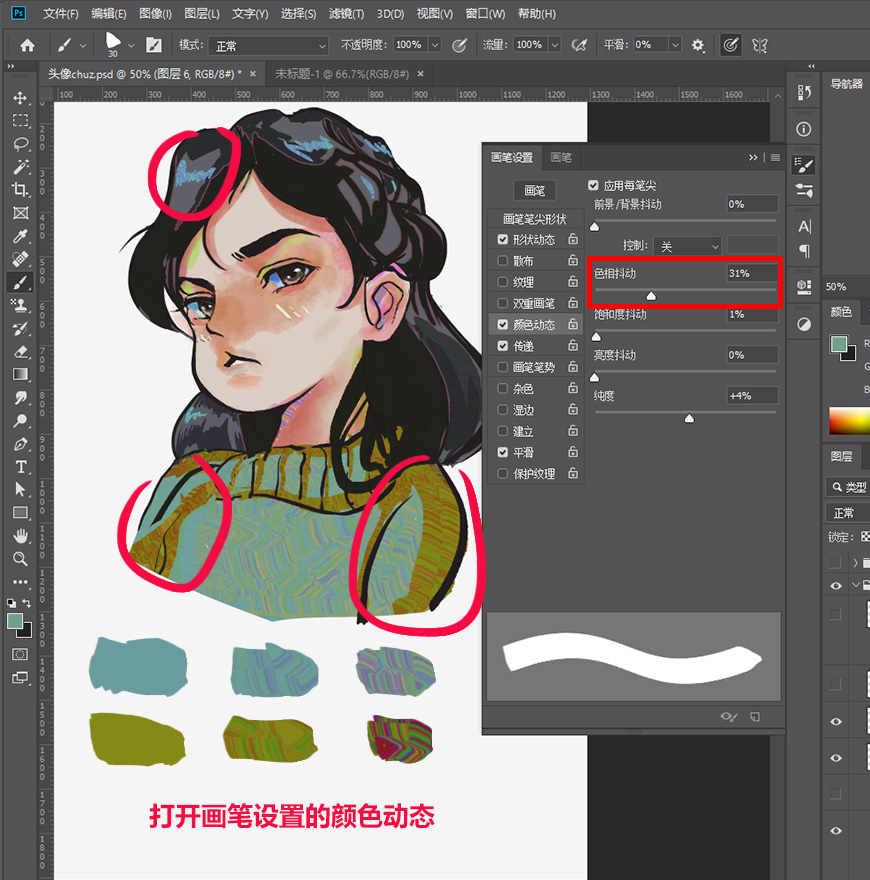This screenshot has width=870, height=880.
Task: Select the Hand tool
Action: point(20,536)
